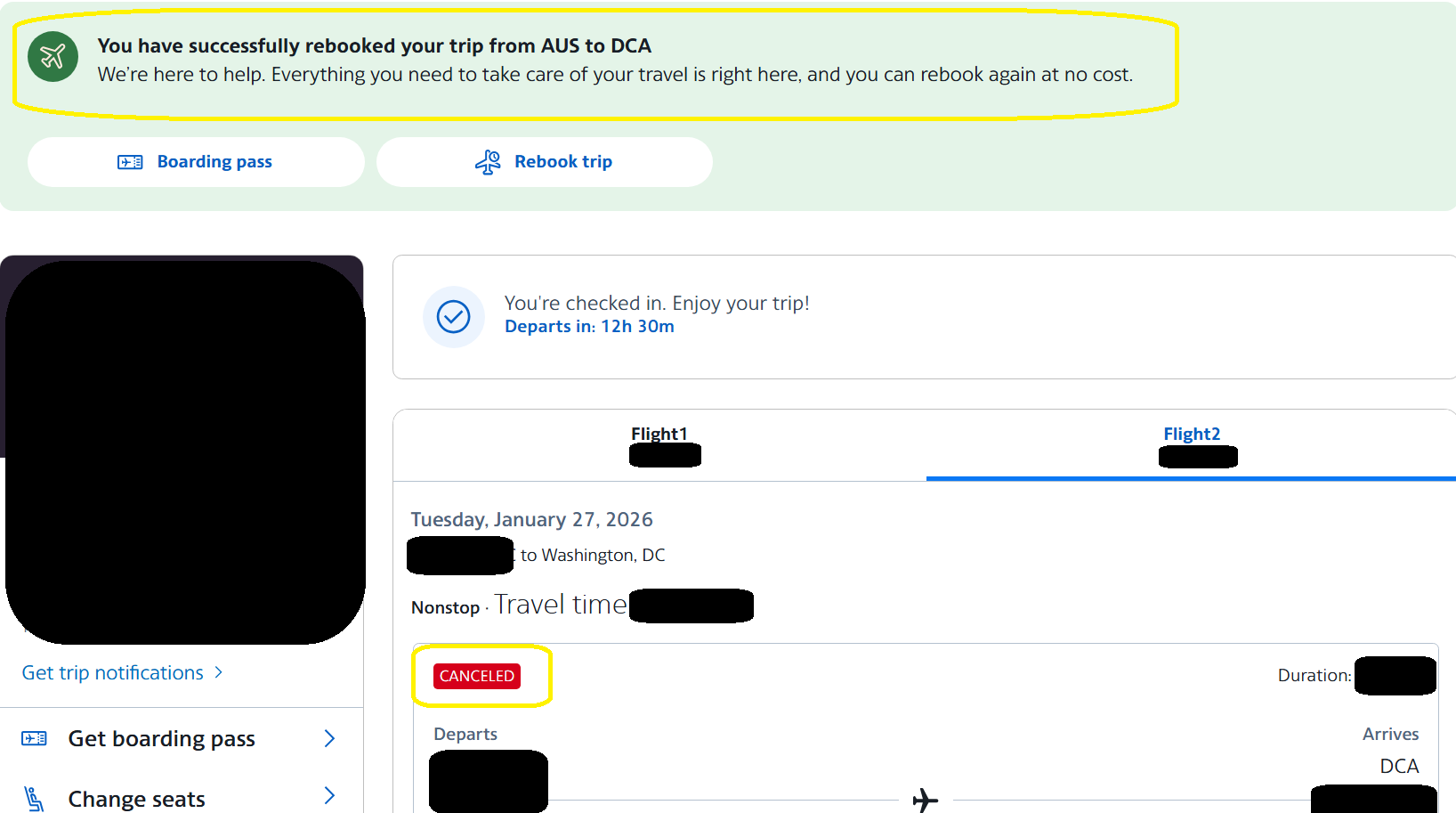Click the checked-in checkmark circle icon
Image resolution: width=1456 pixels, height=813 pixels.
(453, 316)
